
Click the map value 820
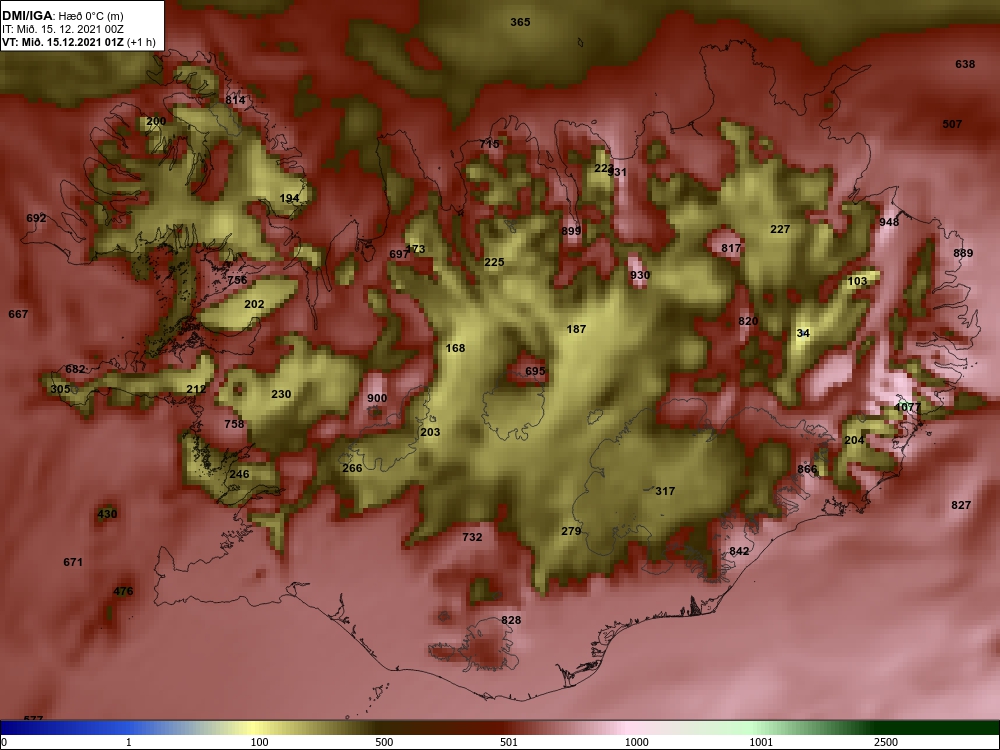pyautogui.click(x=748, y=321)
